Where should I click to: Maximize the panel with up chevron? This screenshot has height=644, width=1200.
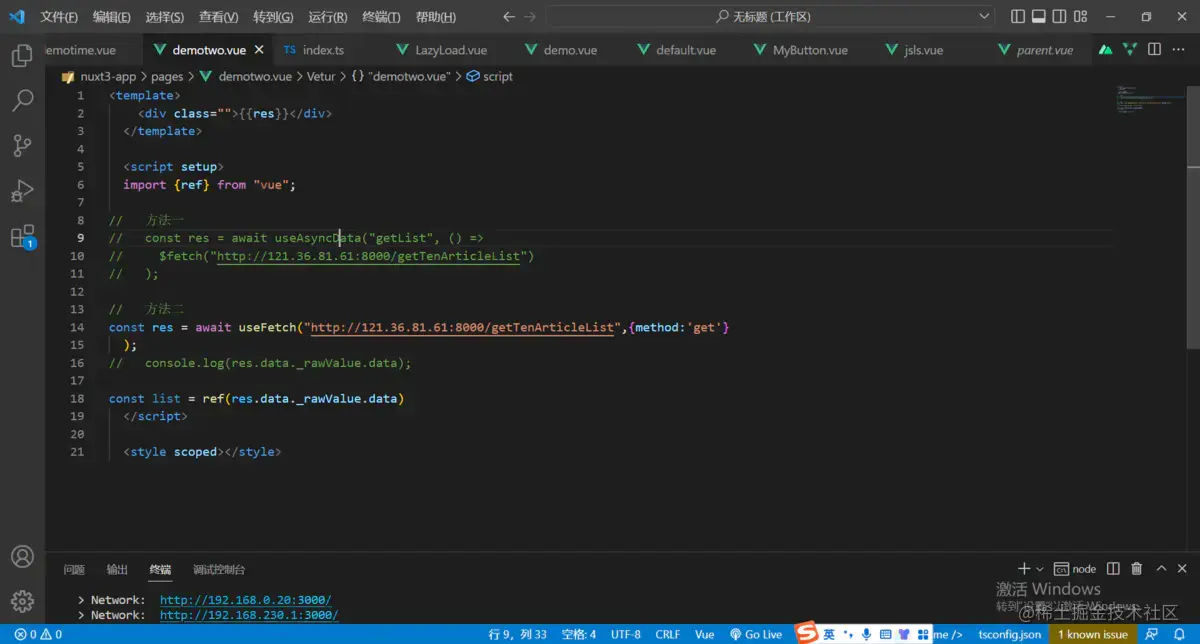point(1161,569)
